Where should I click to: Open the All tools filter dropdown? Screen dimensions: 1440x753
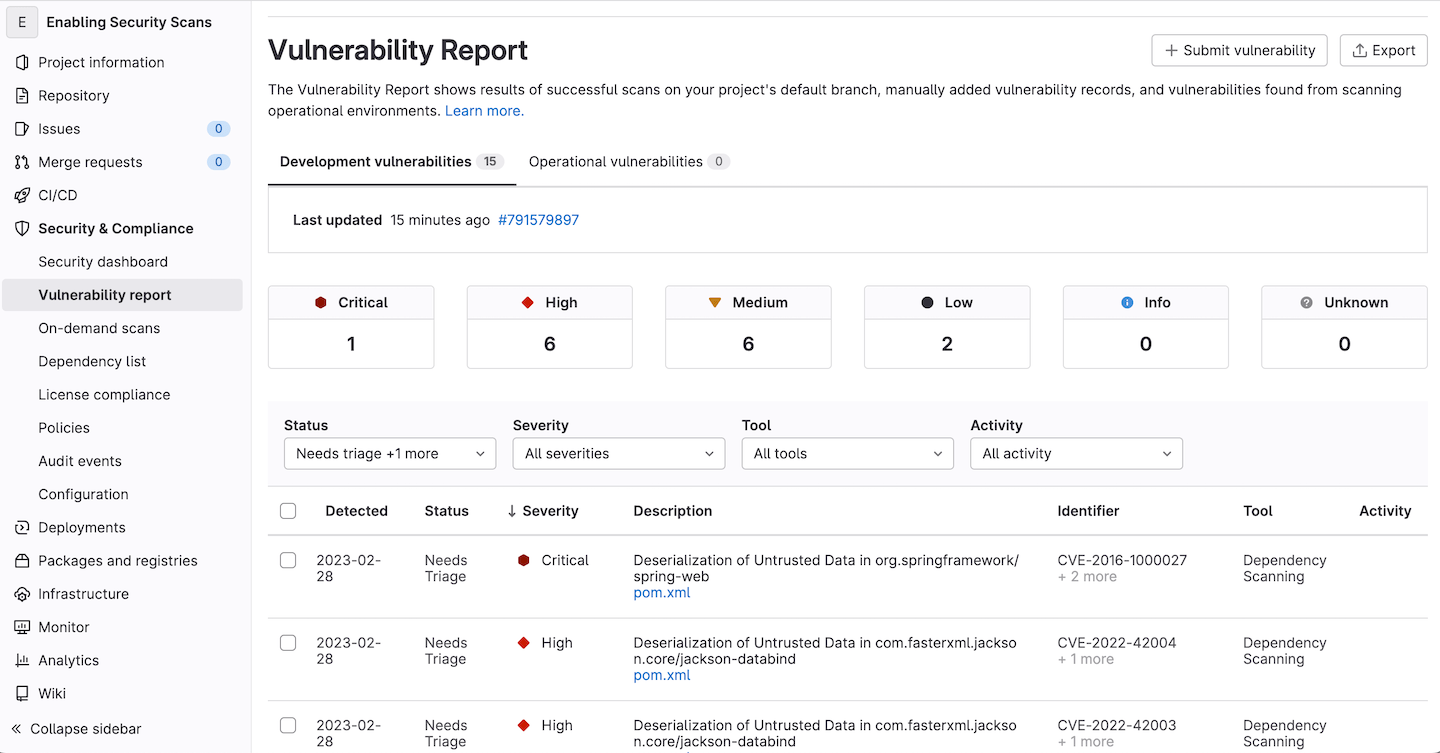pyautogui.click(x=847, y=454)
